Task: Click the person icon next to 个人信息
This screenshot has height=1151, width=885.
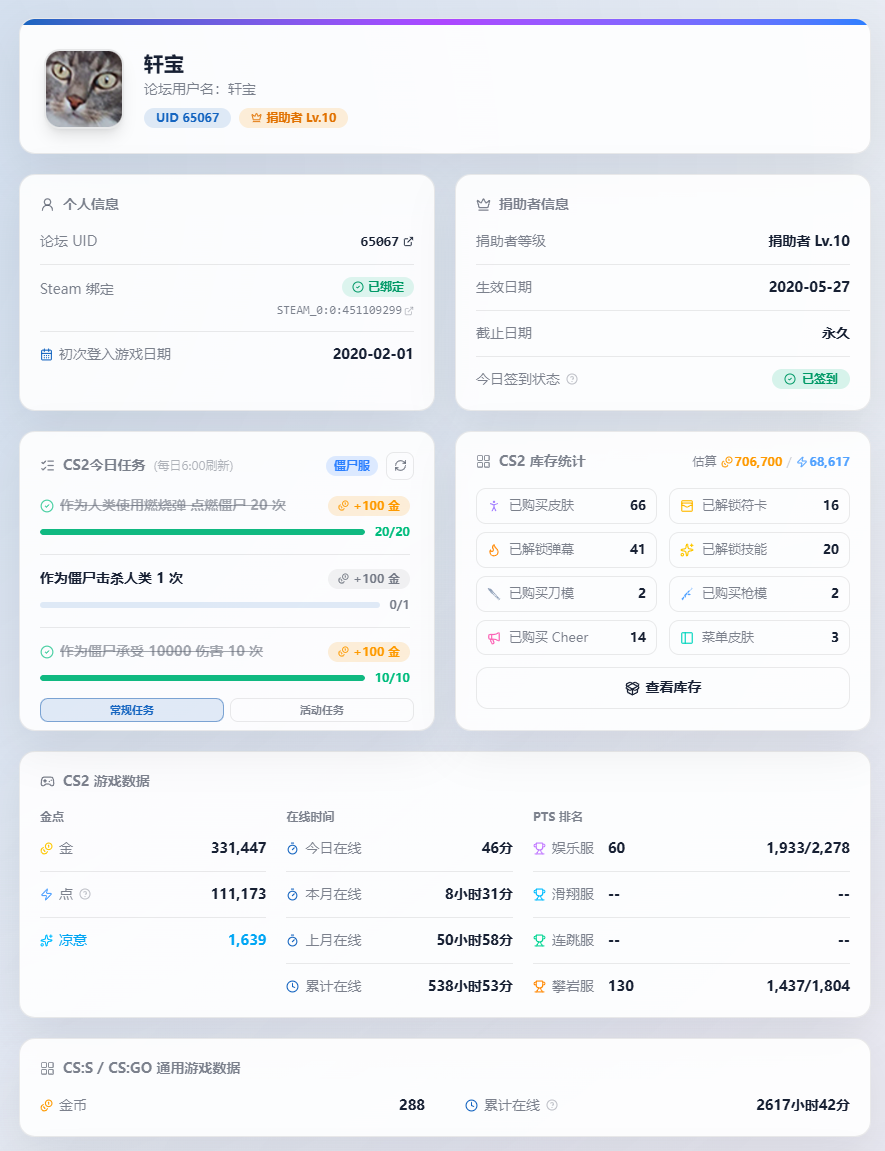Action: click(x=47, y=205)
